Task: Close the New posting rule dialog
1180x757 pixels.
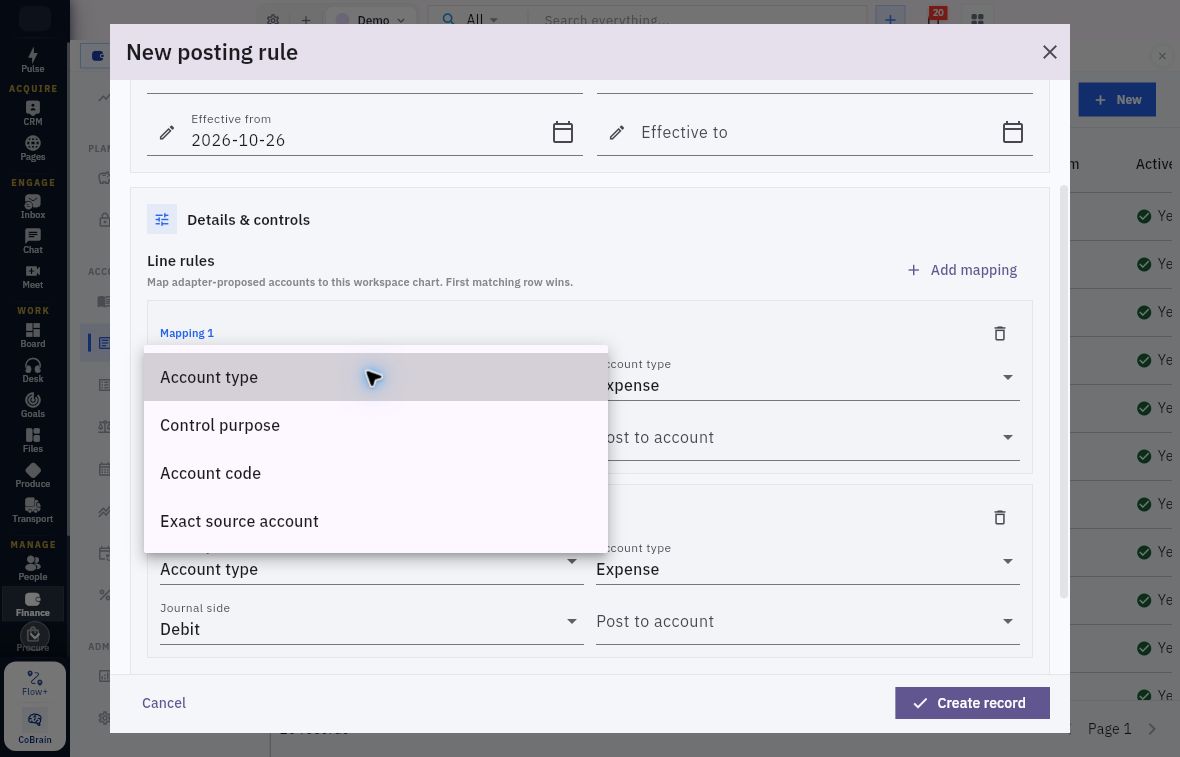Action: 1050,52
